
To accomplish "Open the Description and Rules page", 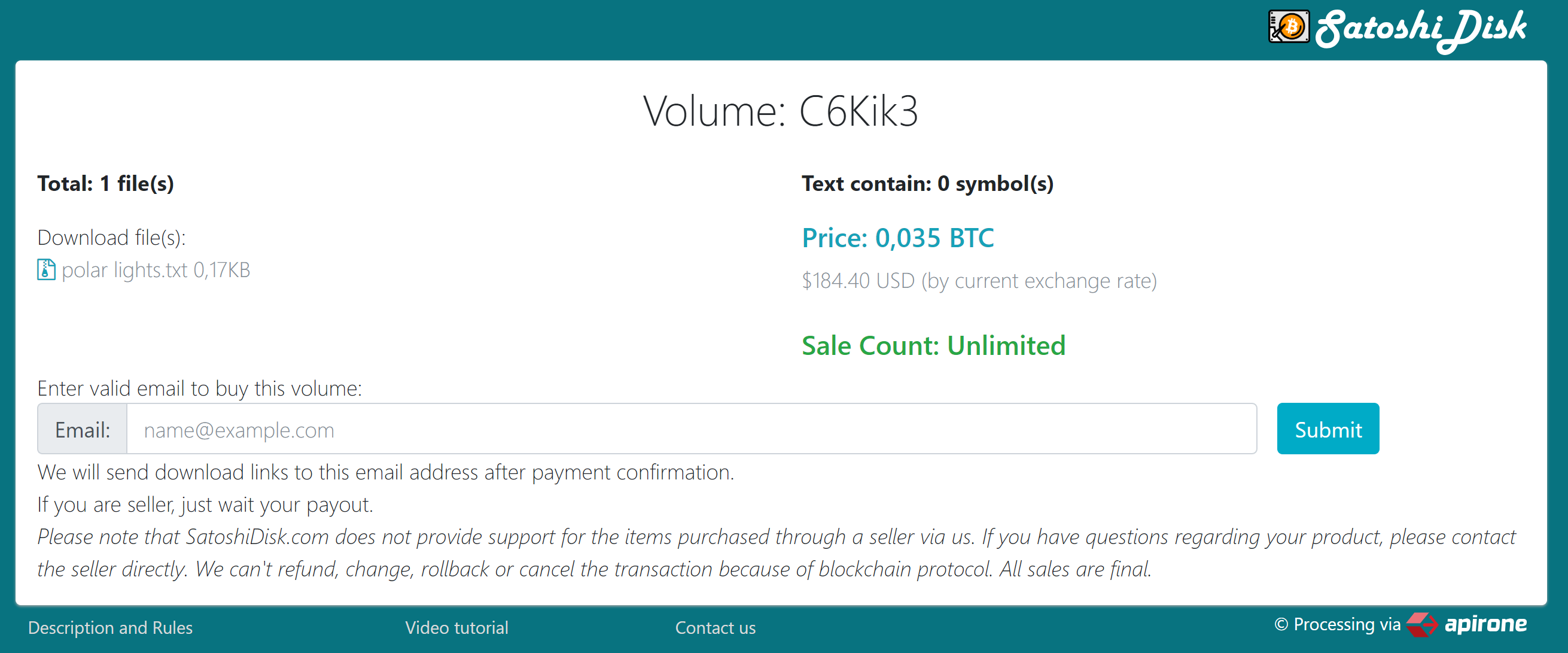I will click(x=110, y=627).
